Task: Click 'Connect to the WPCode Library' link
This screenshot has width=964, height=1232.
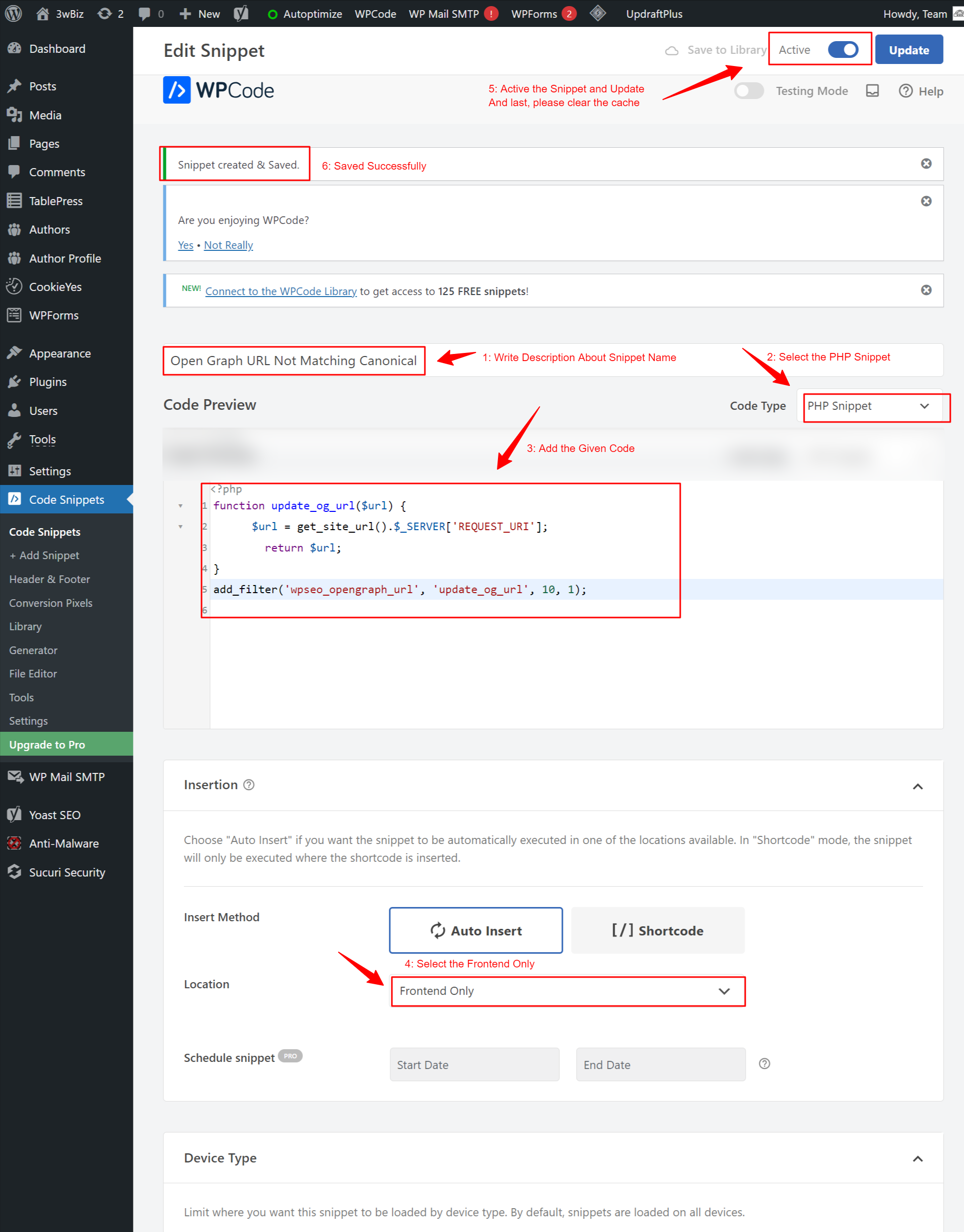Action: (x=281, y=291)
